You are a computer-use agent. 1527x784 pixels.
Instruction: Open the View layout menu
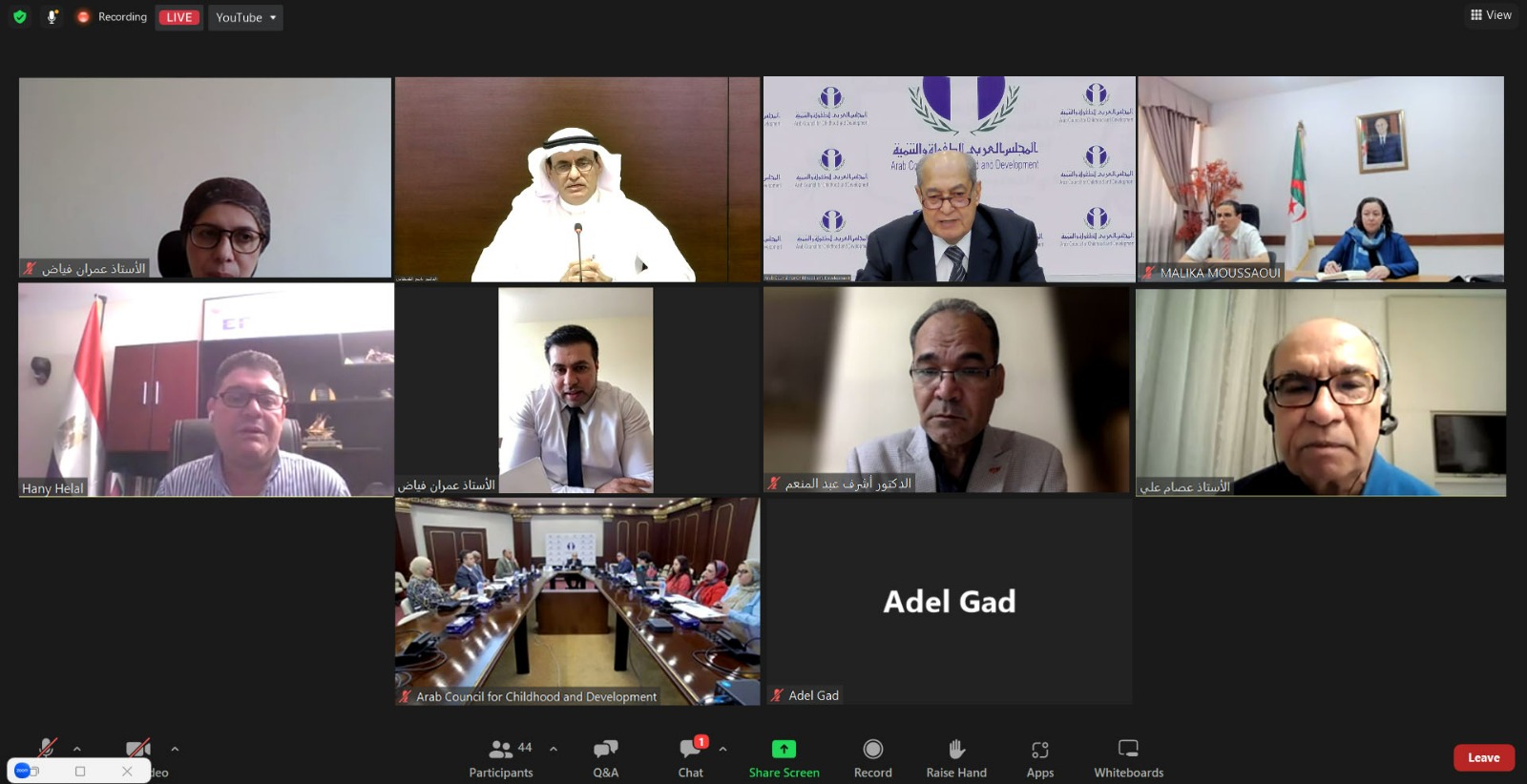1491,14
